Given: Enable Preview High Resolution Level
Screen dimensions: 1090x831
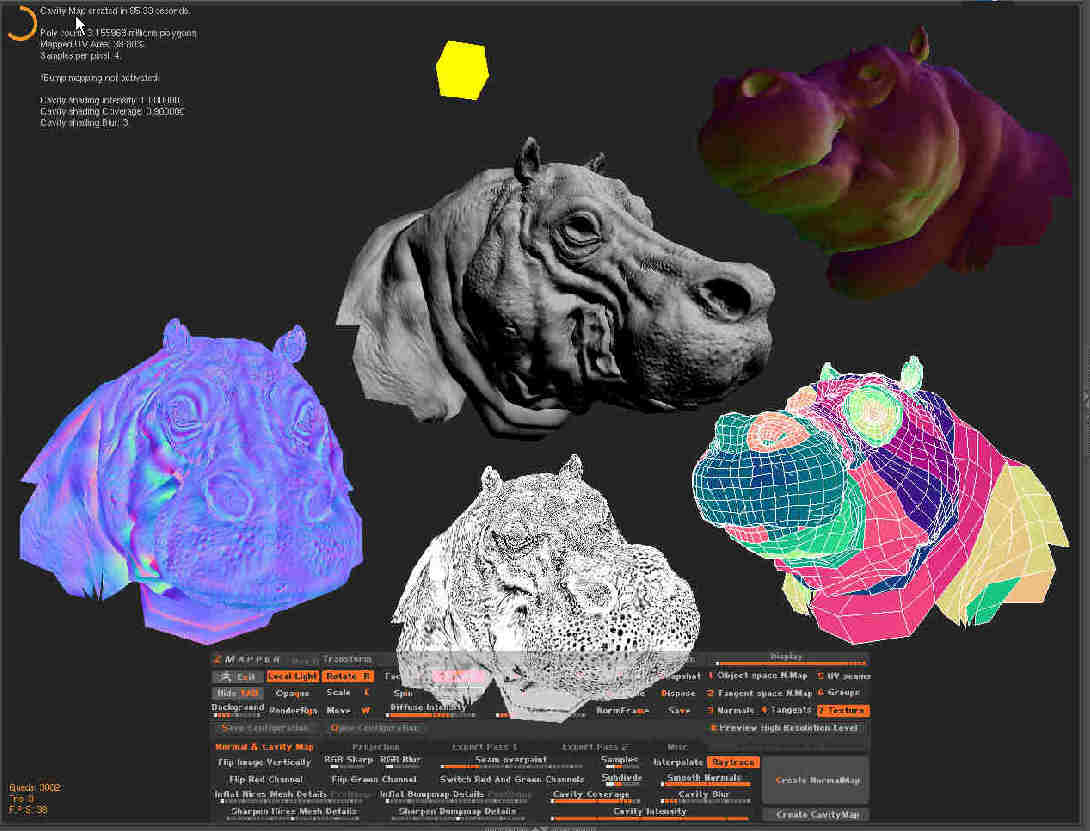Looking at the screenshot, I should (x=783, y=727).
